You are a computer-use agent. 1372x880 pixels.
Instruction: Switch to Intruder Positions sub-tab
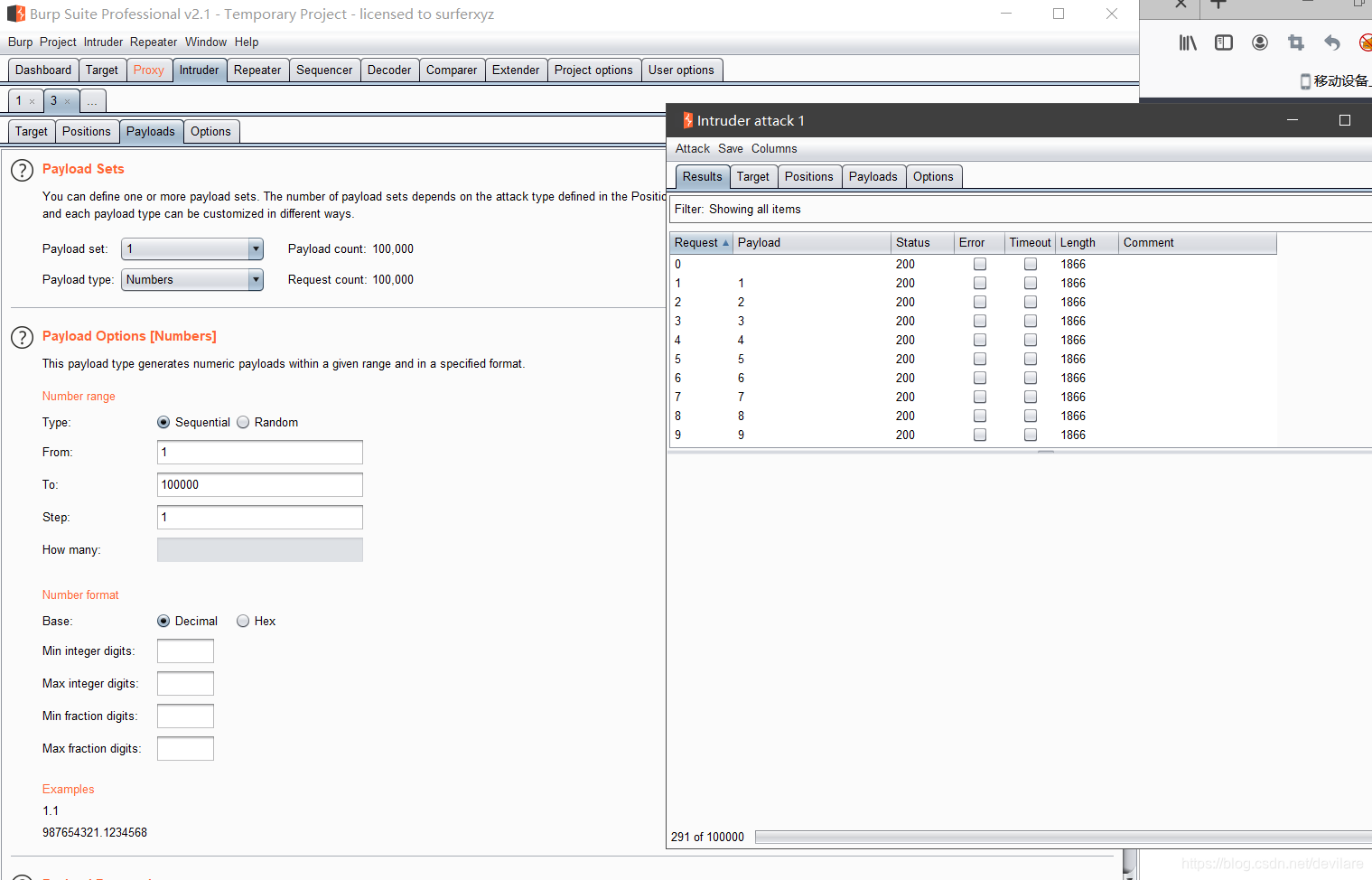pyautogui.click(x=87, y=132)
